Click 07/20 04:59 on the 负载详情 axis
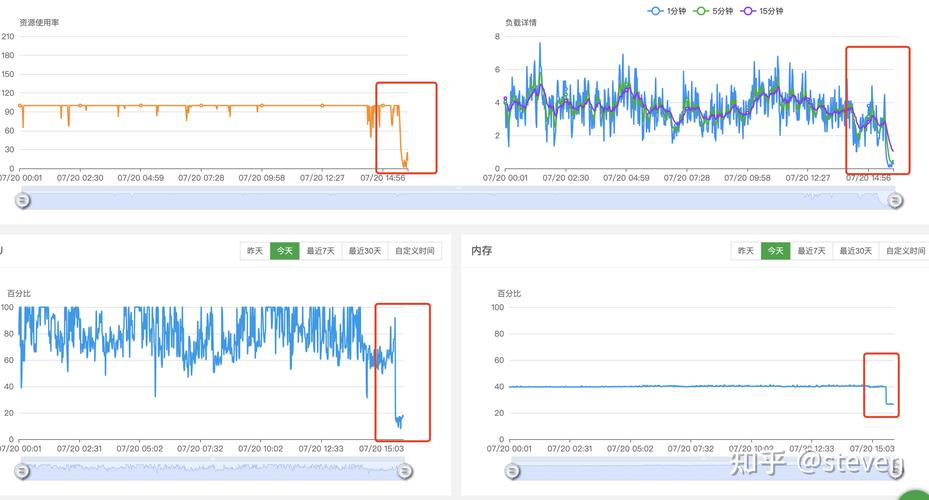 [626, 178]
